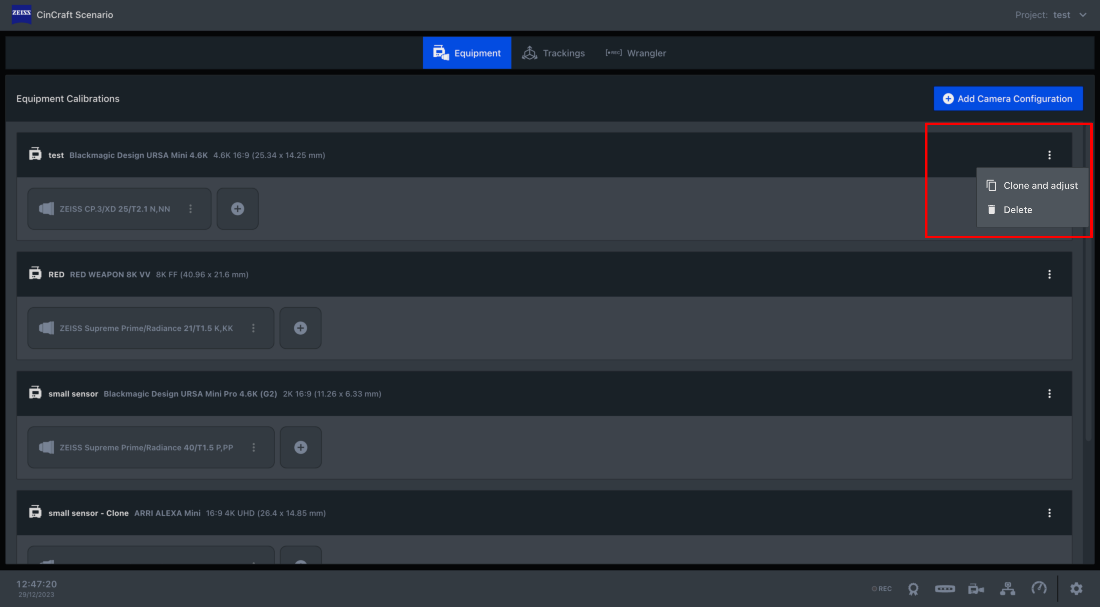Click the REC indicator in status bar
The image size is (1100, 607).
(882, 589)
